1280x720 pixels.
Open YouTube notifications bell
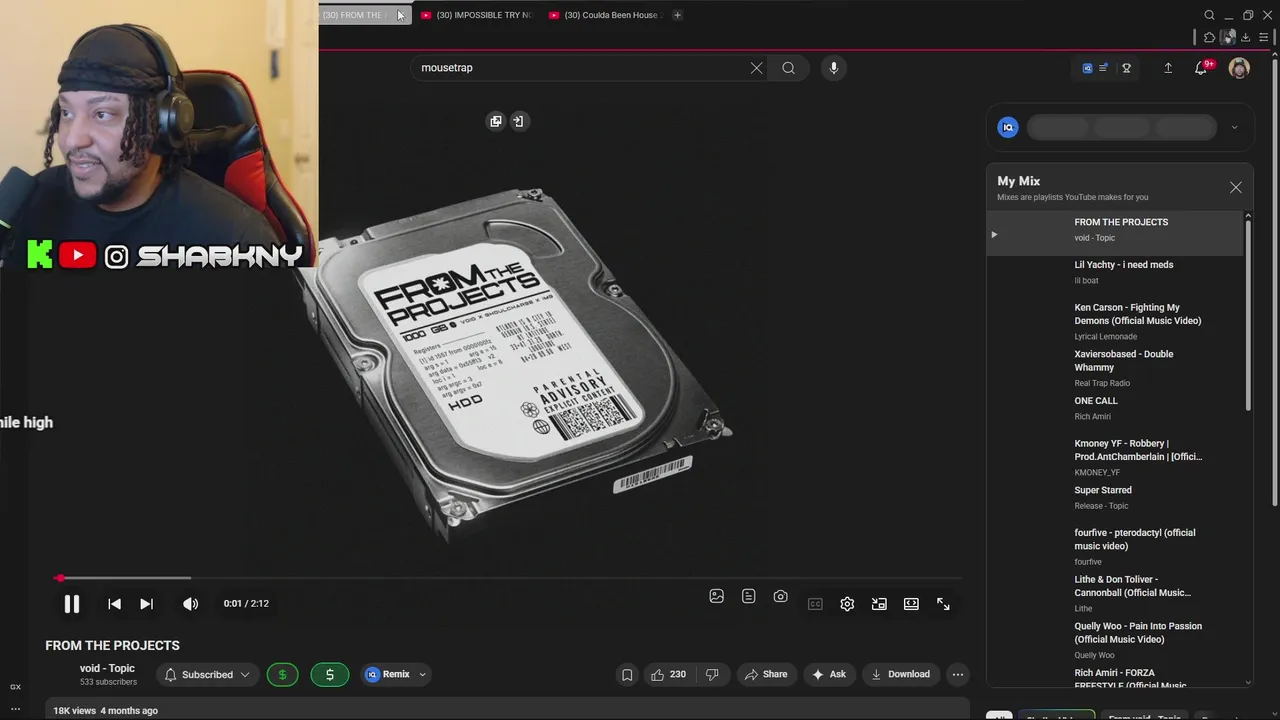[1202, 68]
